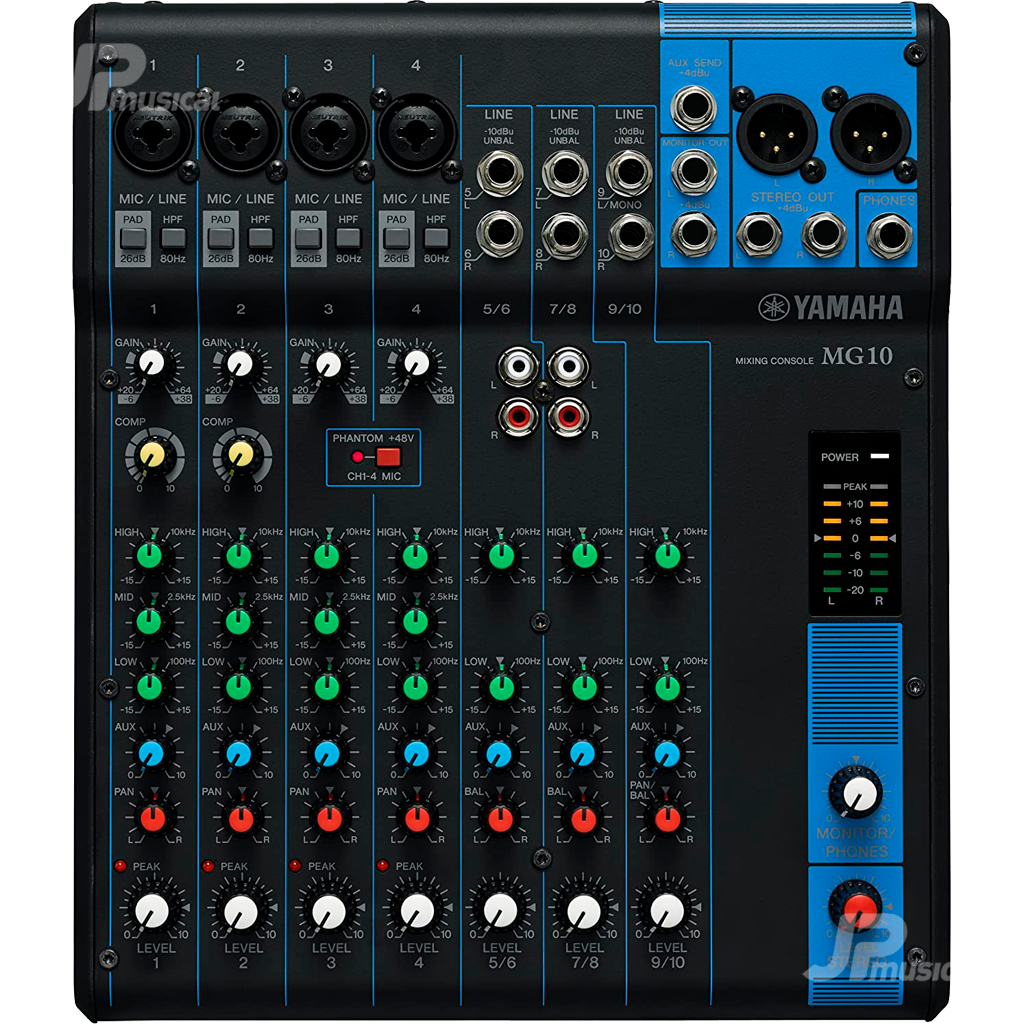The image size is (1024, 1024).
Task: Click the line input jack 7 L
Action: click(x=566, y=172)
